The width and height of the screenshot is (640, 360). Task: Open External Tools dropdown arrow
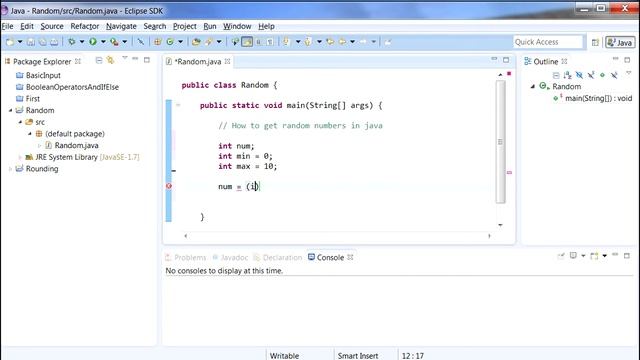tap(125, 42)
